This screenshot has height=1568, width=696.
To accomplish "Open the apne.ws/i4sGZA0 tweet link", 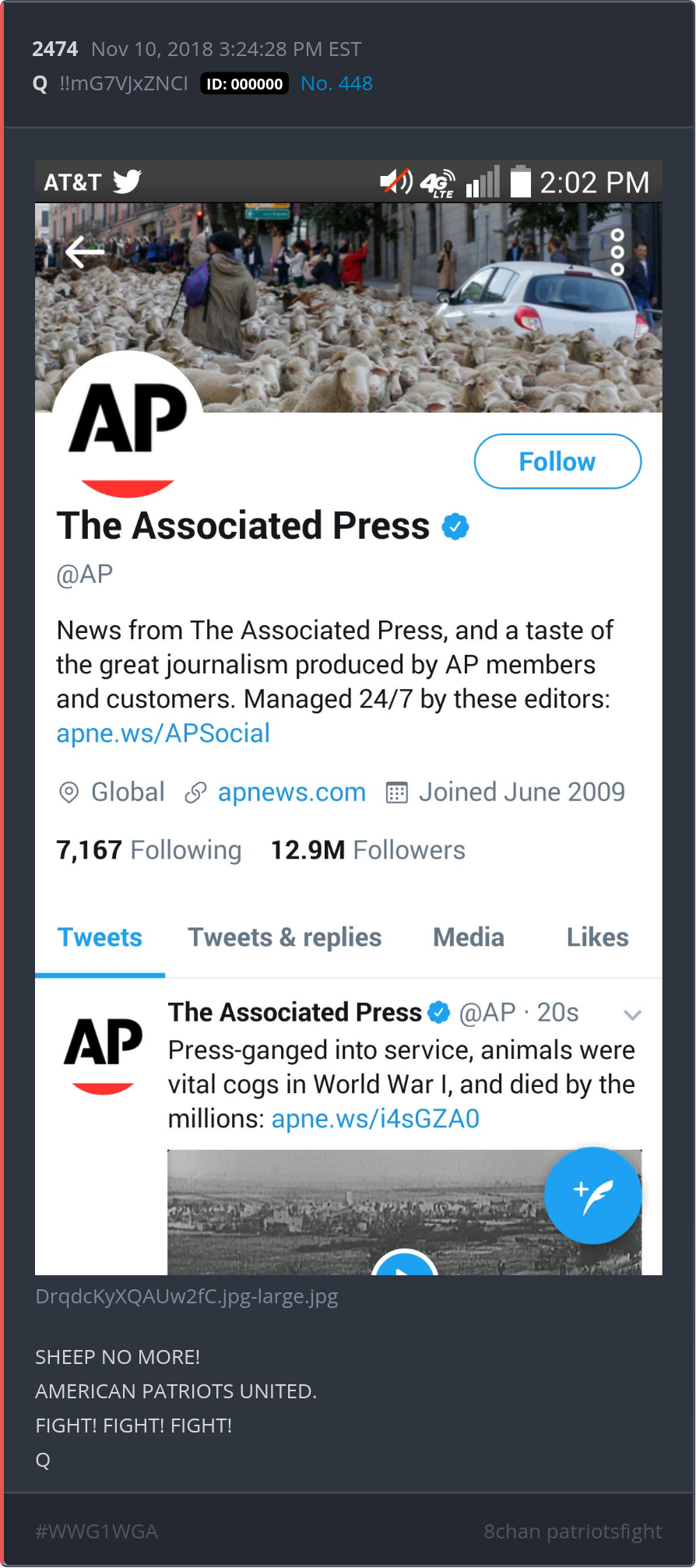I will coord(375,1119).
